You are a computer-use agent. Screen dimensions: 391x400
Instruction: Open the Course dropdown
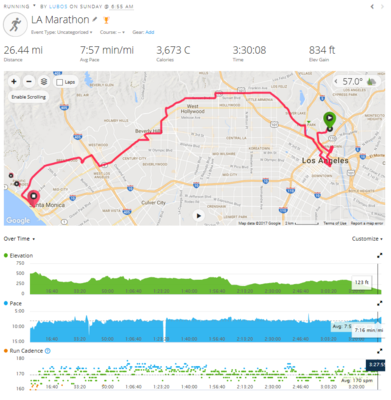pyautogui.click(x=112, y=32)
